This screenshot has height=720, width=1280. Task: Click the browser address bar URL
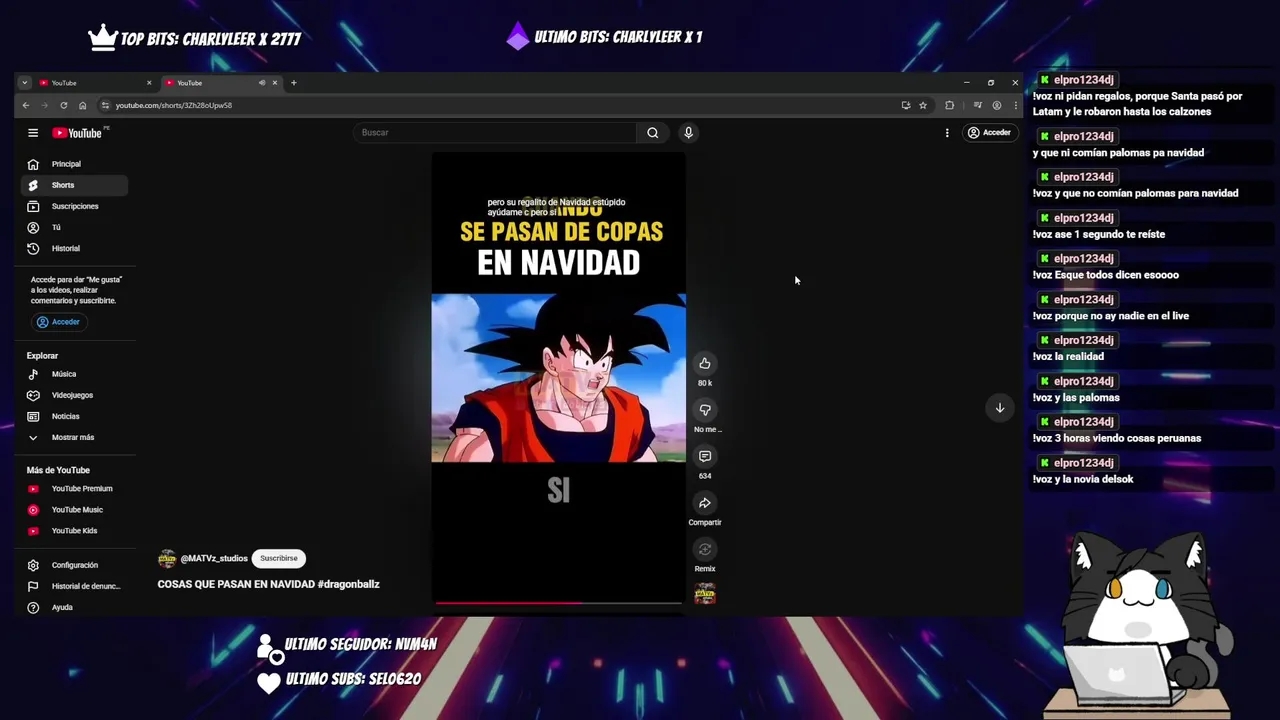(x=174, y=105)
